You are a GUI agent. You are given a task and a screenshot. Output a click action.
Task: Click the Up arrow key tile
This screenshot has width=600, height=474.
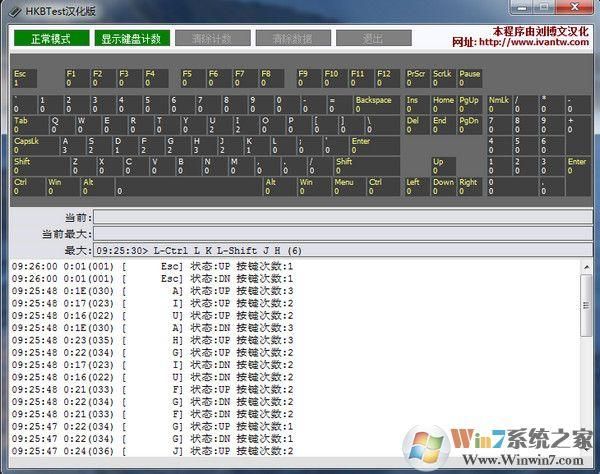tap(443, 166)
